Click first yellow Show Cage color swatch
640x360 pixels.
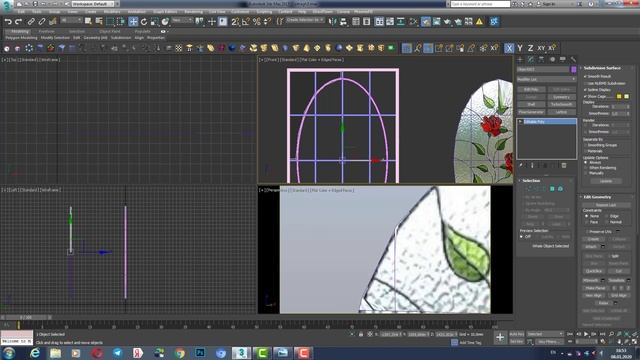click(619, 96)
